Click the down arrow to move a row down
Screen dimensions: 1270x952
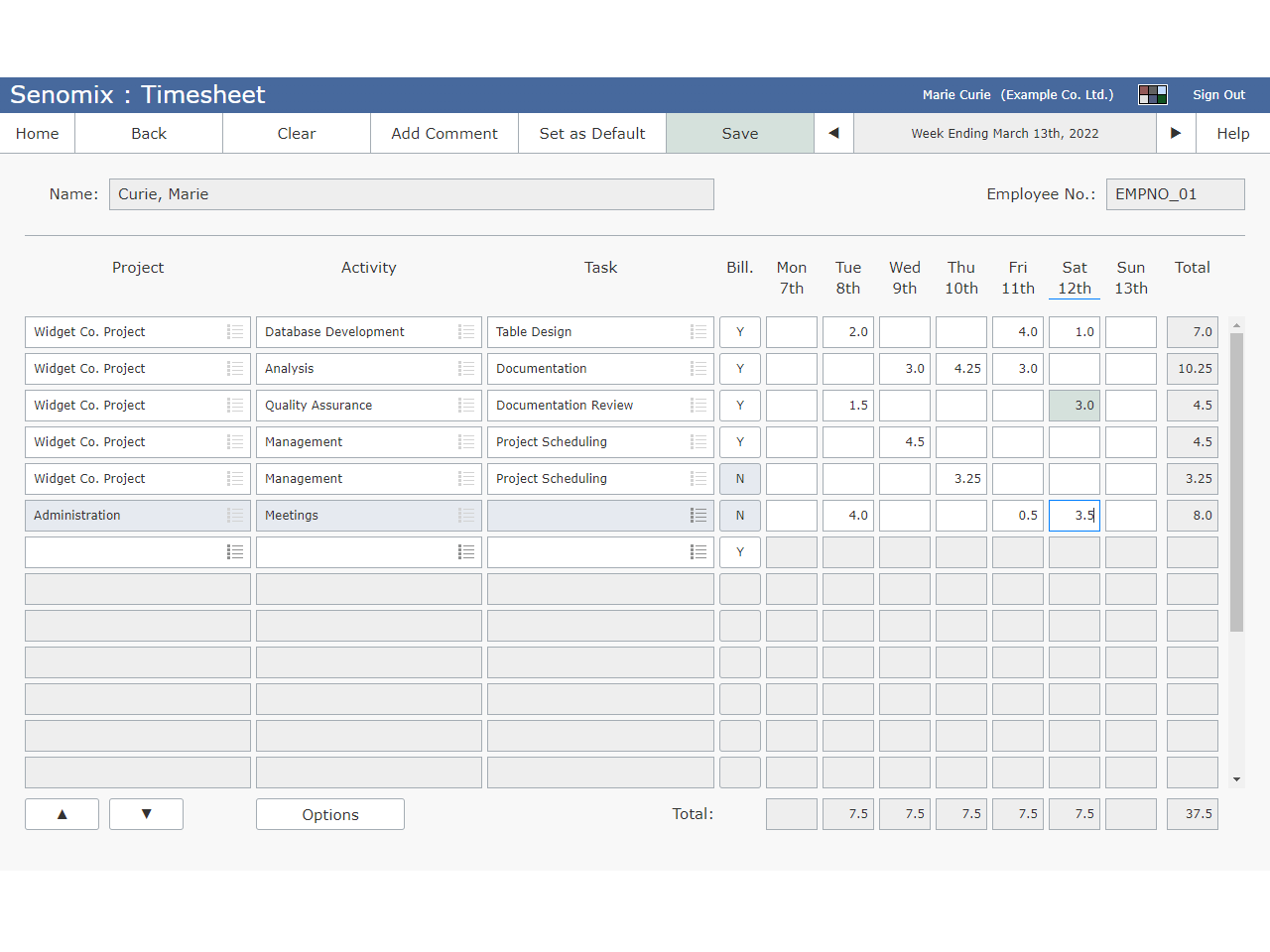pyautogui.click(x=146, y=813)
